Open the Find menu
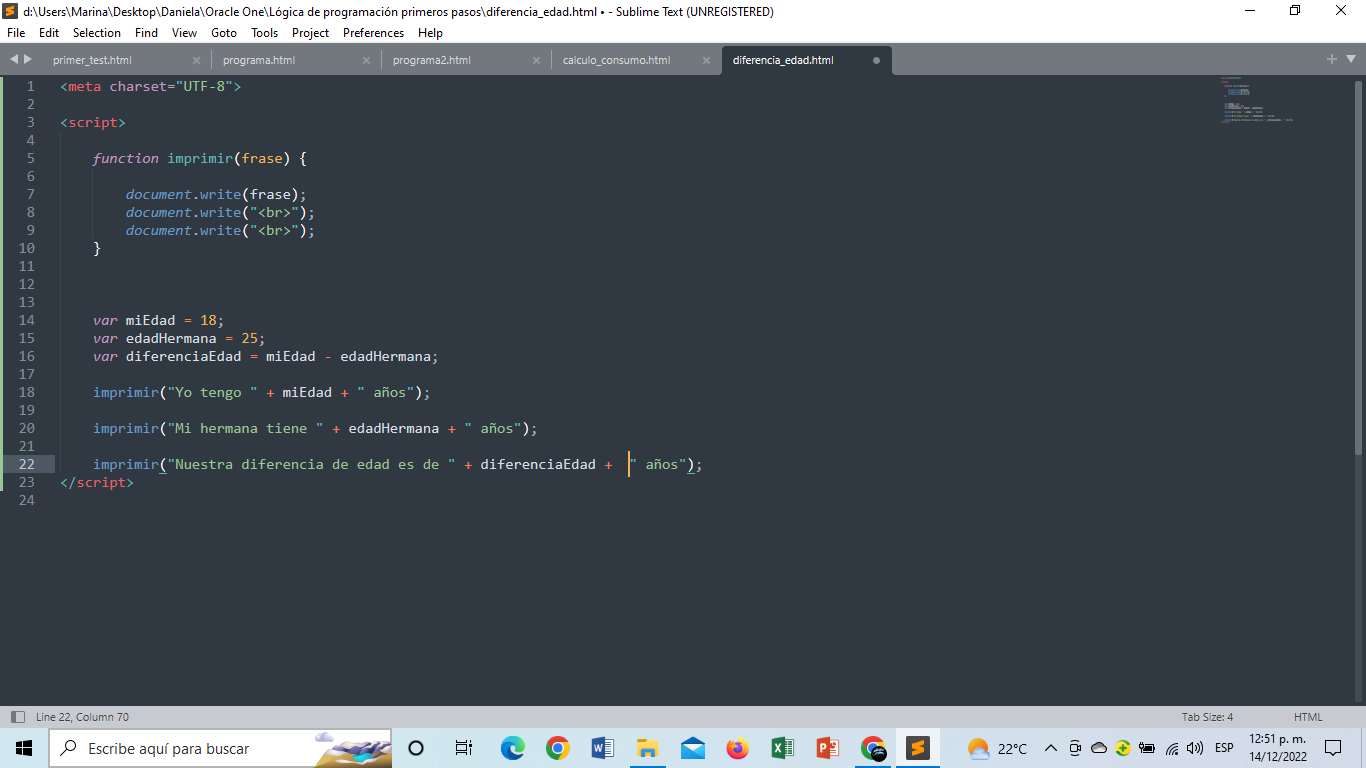This screenshot has height=768, width=1366. (x=146, y=32)
